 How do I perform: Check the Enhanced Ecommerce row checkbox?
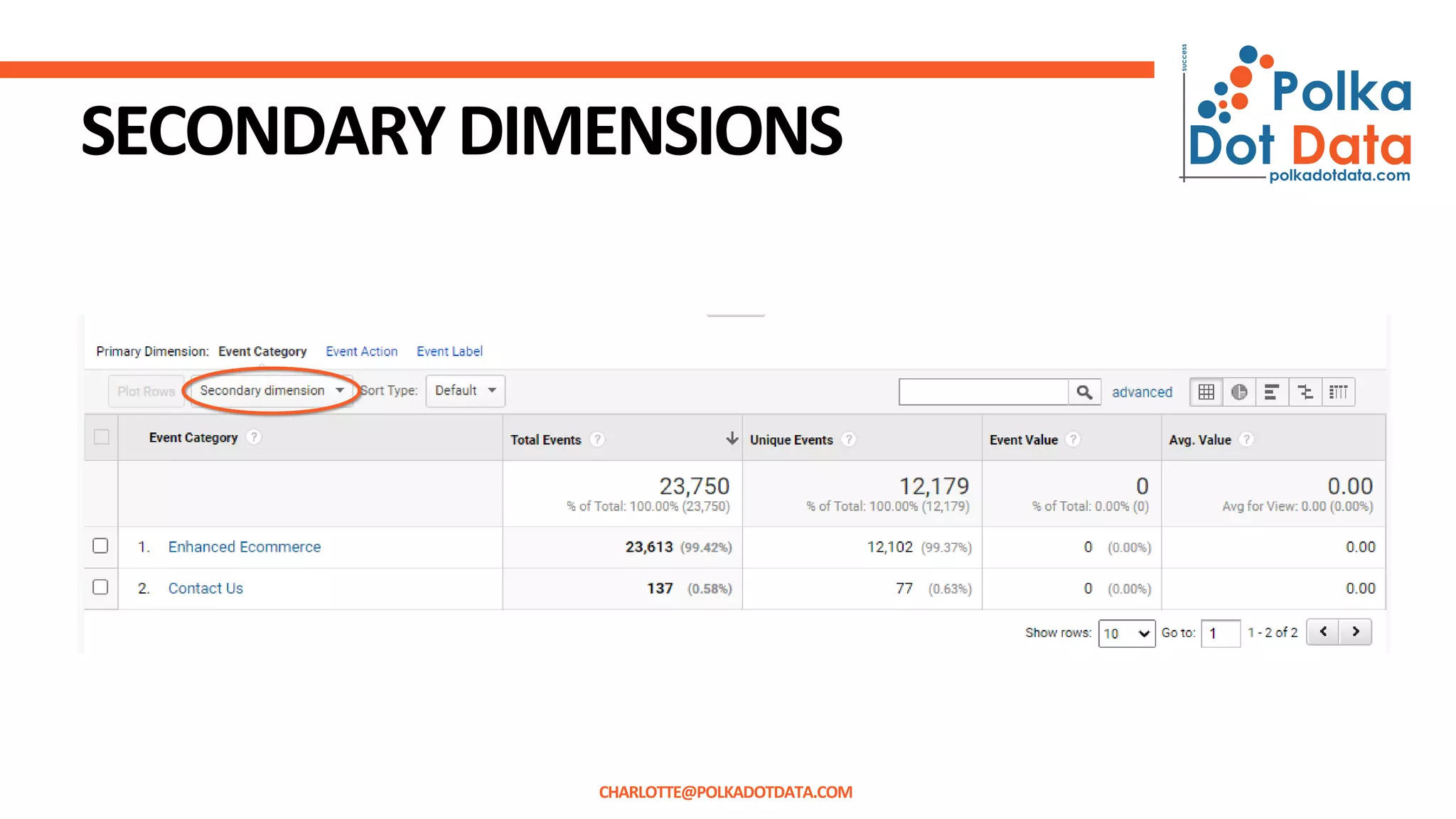[100, 545]
